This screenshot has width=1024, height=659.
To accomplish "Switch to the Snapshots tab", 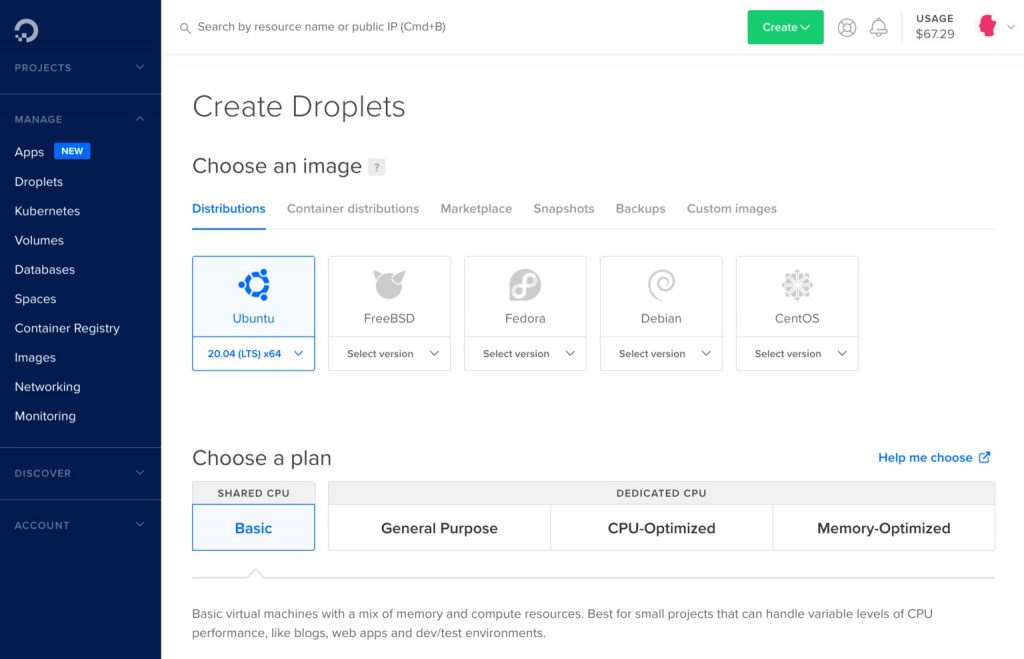I will coord(564,209).
